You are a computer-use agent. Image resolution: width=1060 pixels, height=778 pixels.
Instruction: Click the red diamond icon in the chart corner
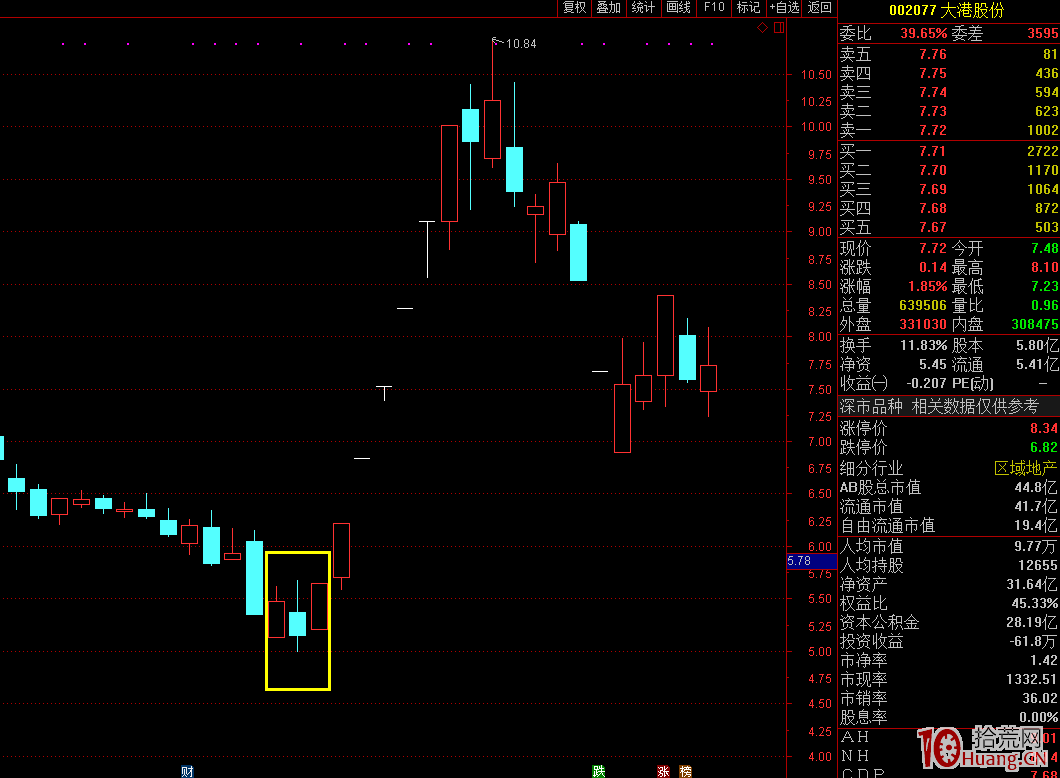763,28
